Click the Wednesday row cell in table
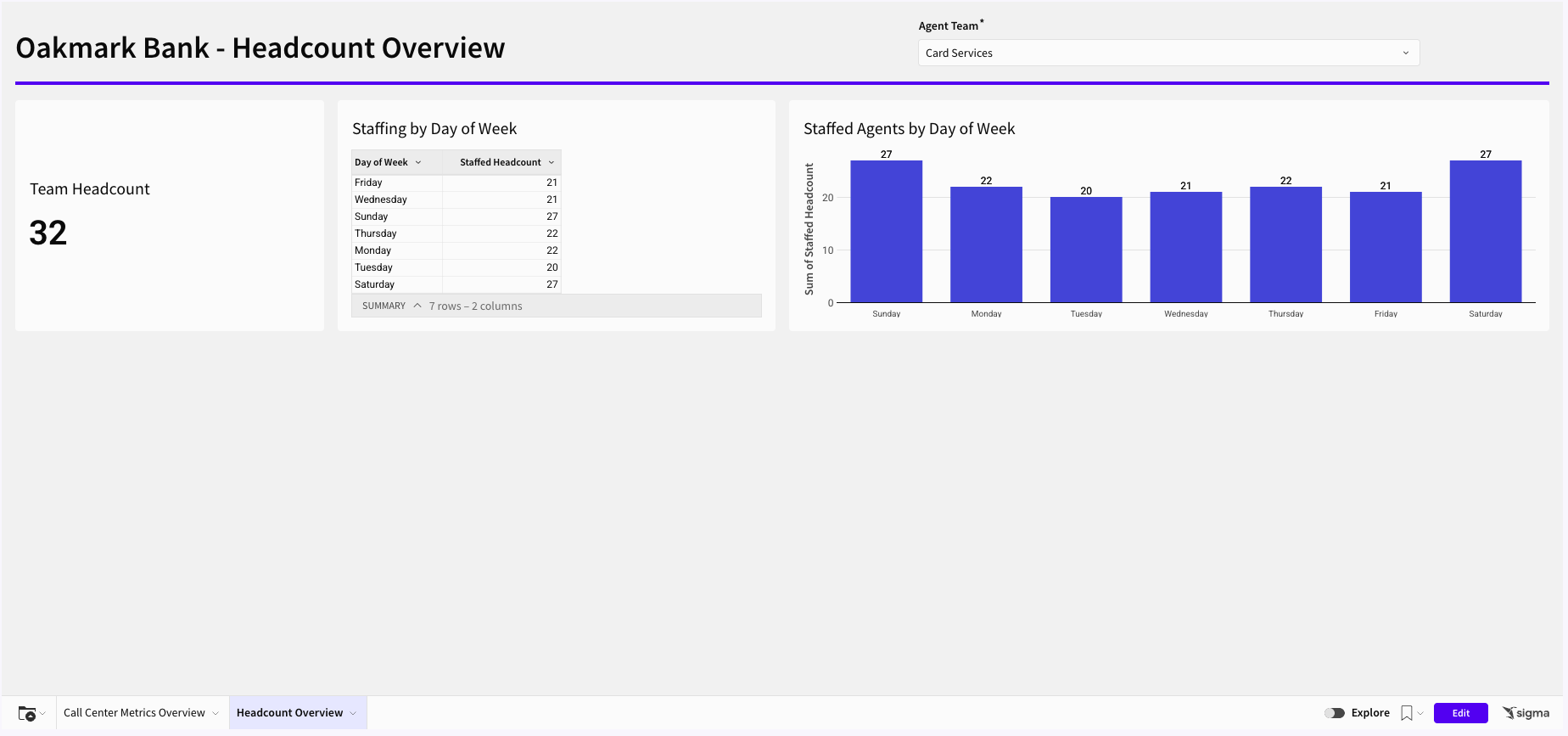 tap(397, 199)
